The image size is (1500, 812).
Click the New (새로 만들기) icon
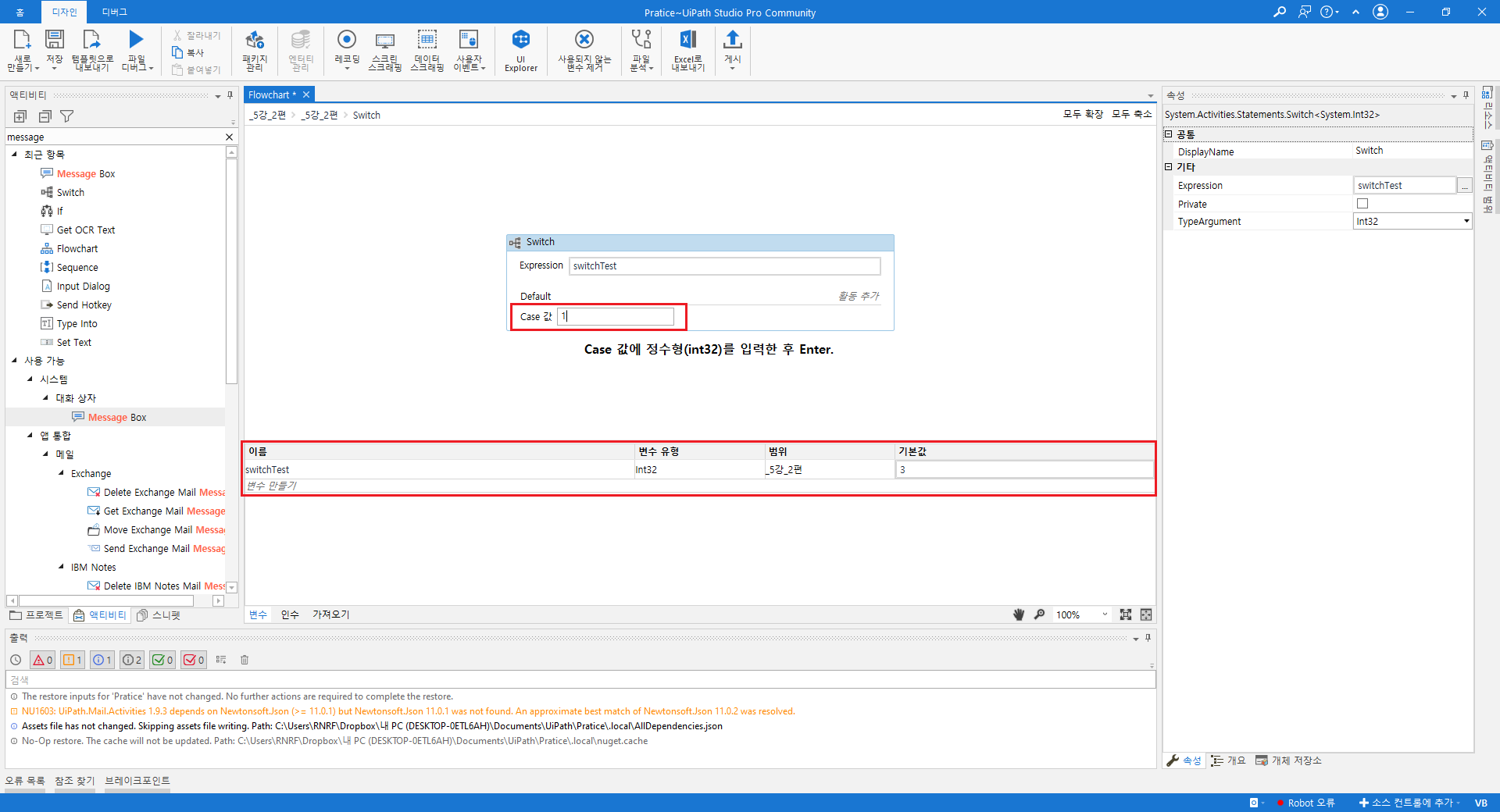click(22, 40)
